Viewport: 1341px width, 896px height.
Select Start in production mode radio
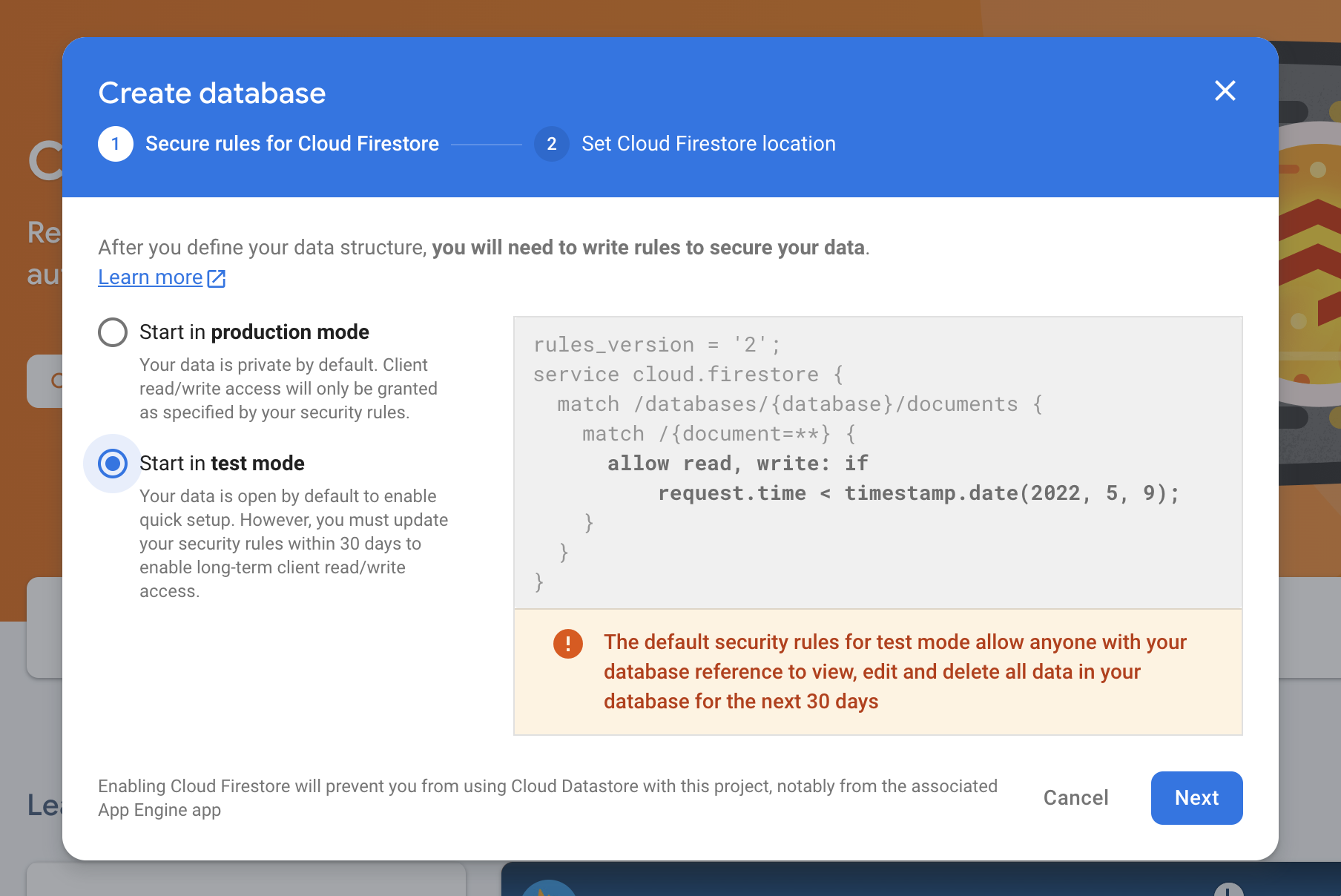tap(113, 332)
